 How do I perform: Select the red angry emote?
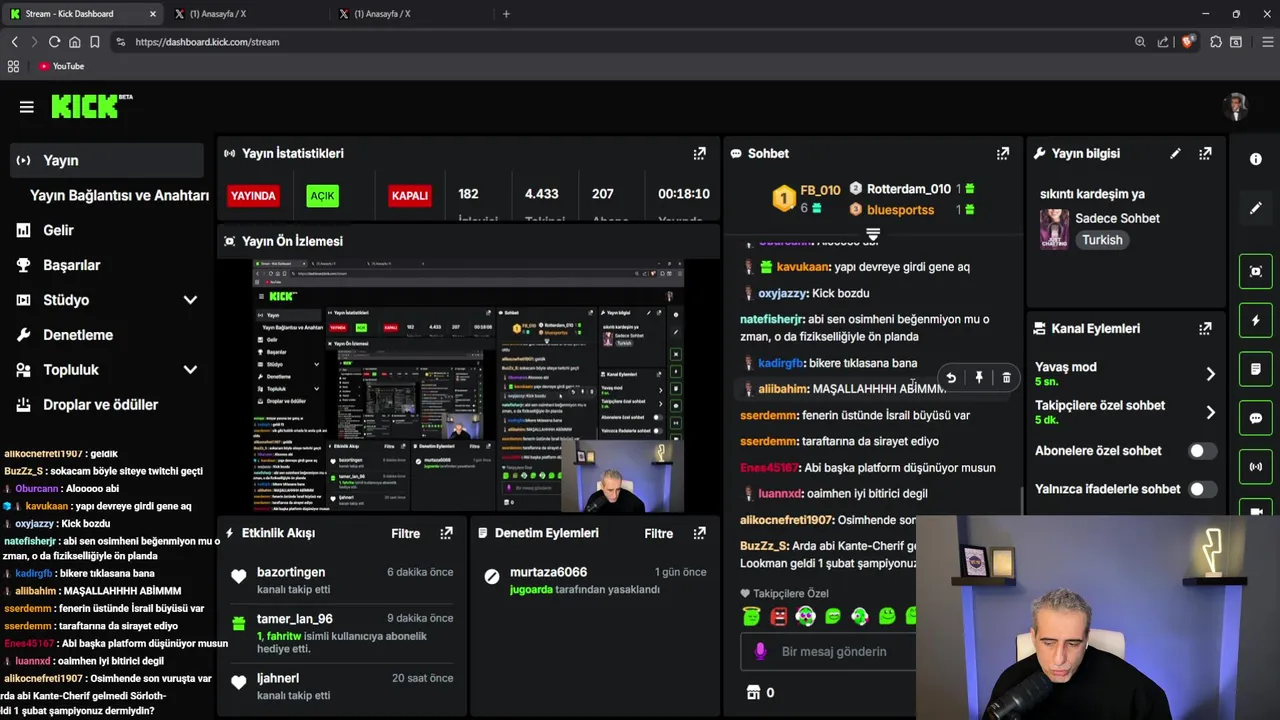tap(779, 617)
